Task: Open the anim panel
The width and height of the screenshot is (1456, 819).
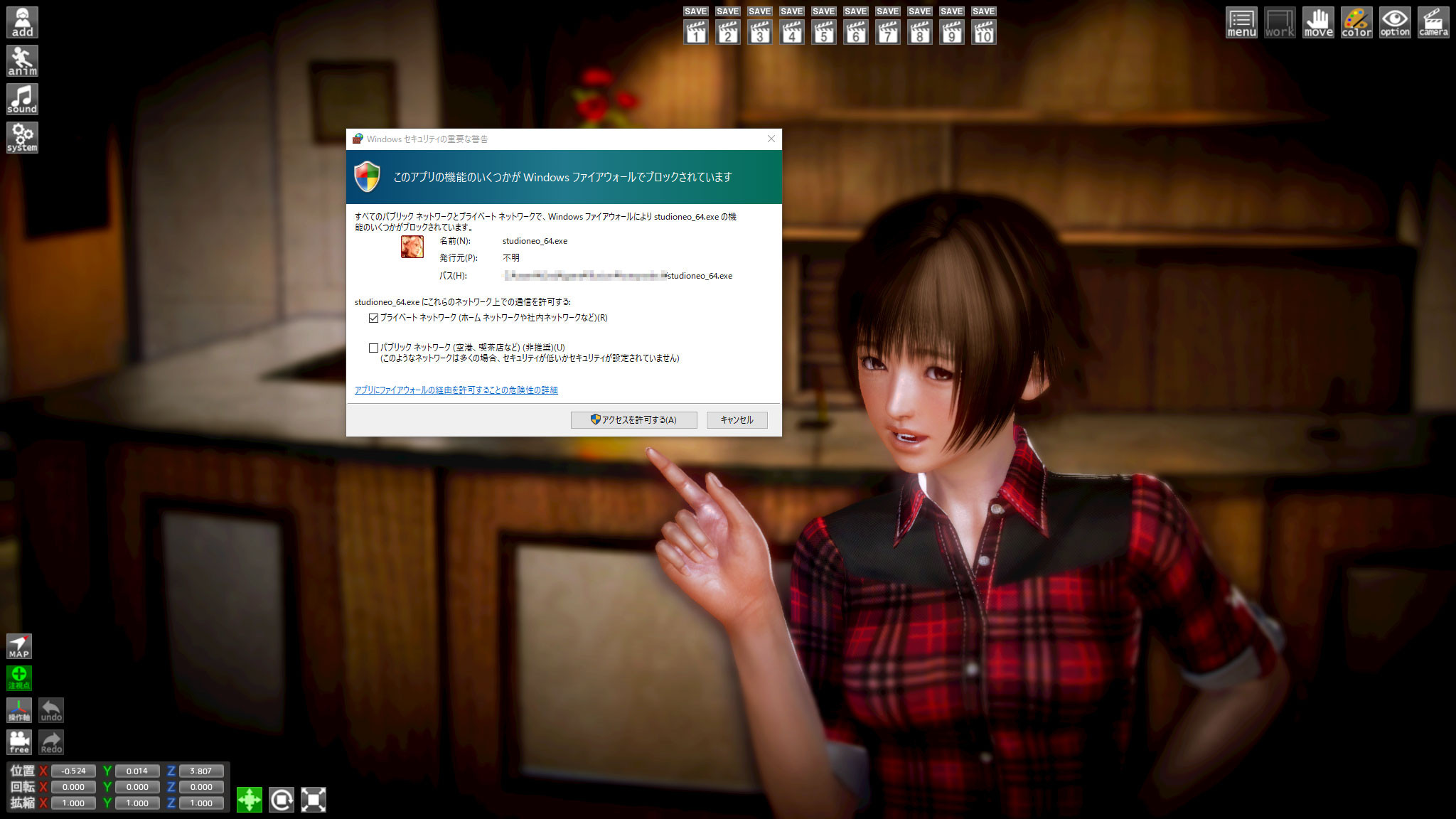Action: coord(22,60)
